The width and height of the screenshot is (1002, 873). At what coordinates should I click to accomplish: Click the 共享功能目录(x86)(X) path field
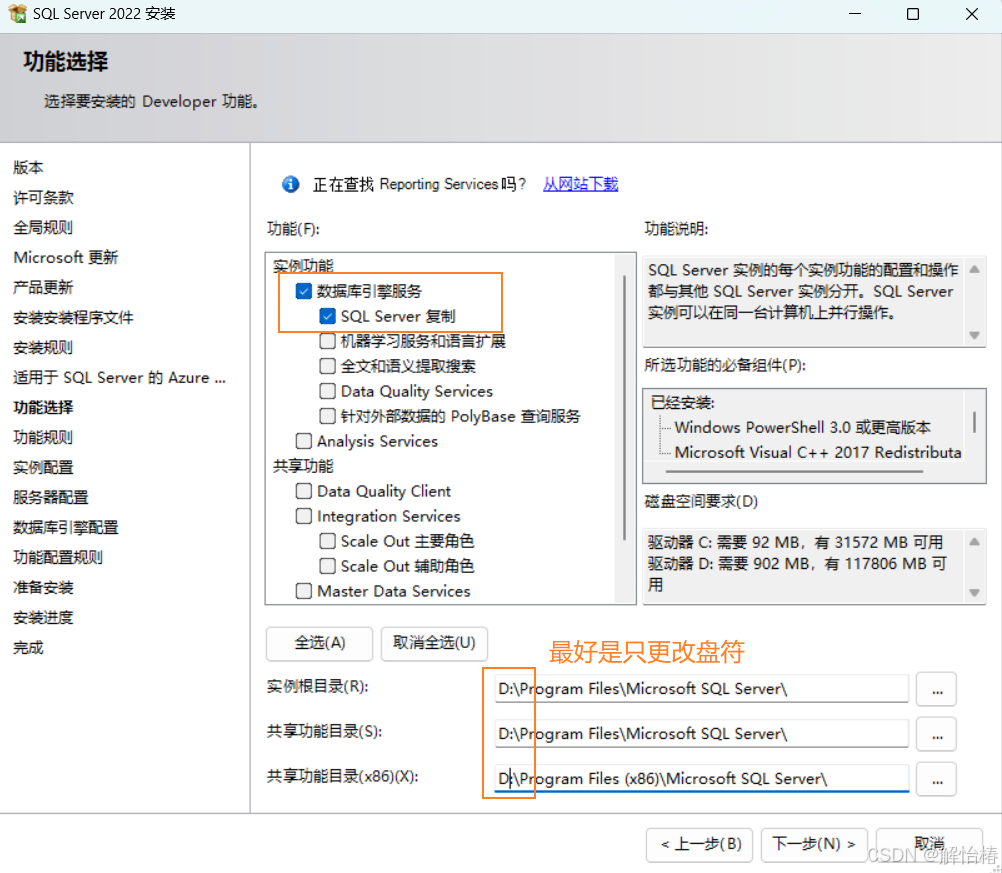(701, 778)
